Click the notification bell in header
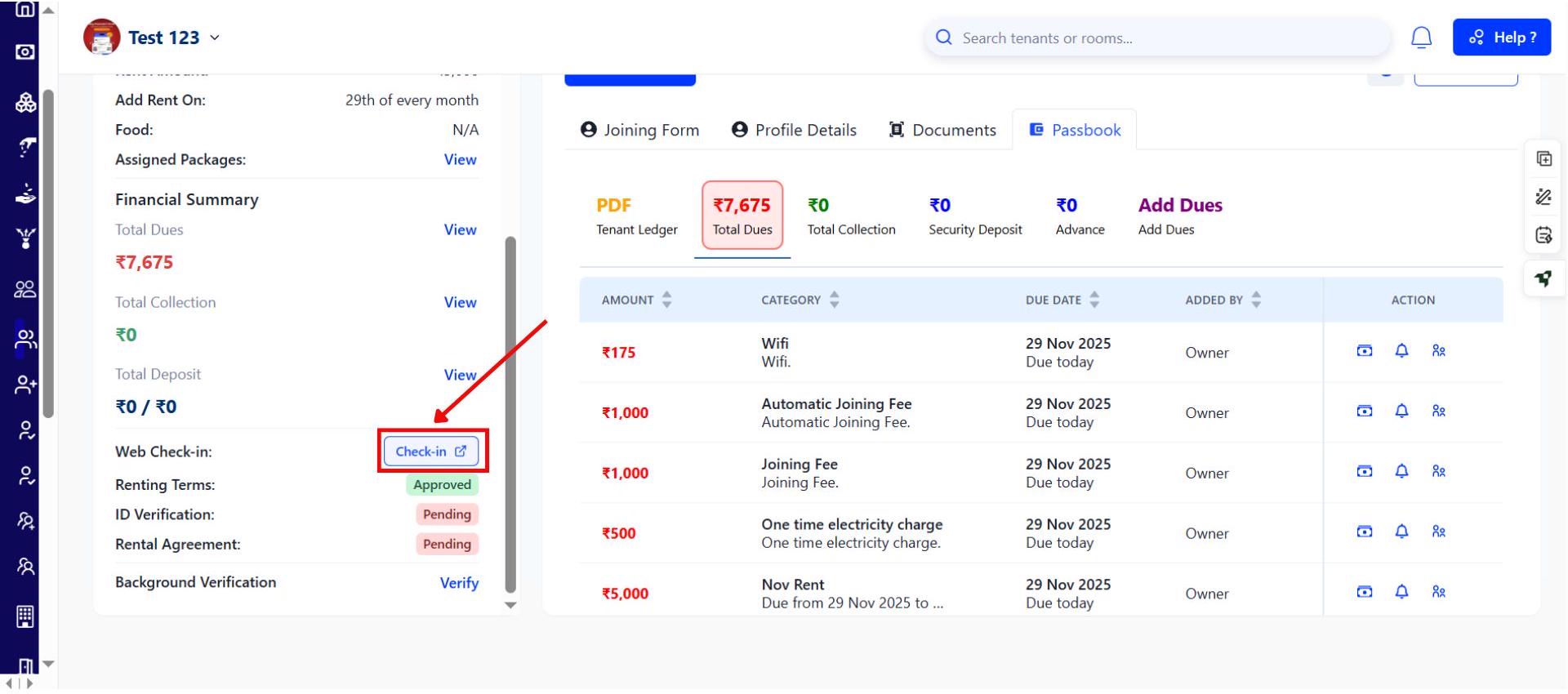Image resolution: width=1568 pixels, height=694 pixels. (1421, 38)
